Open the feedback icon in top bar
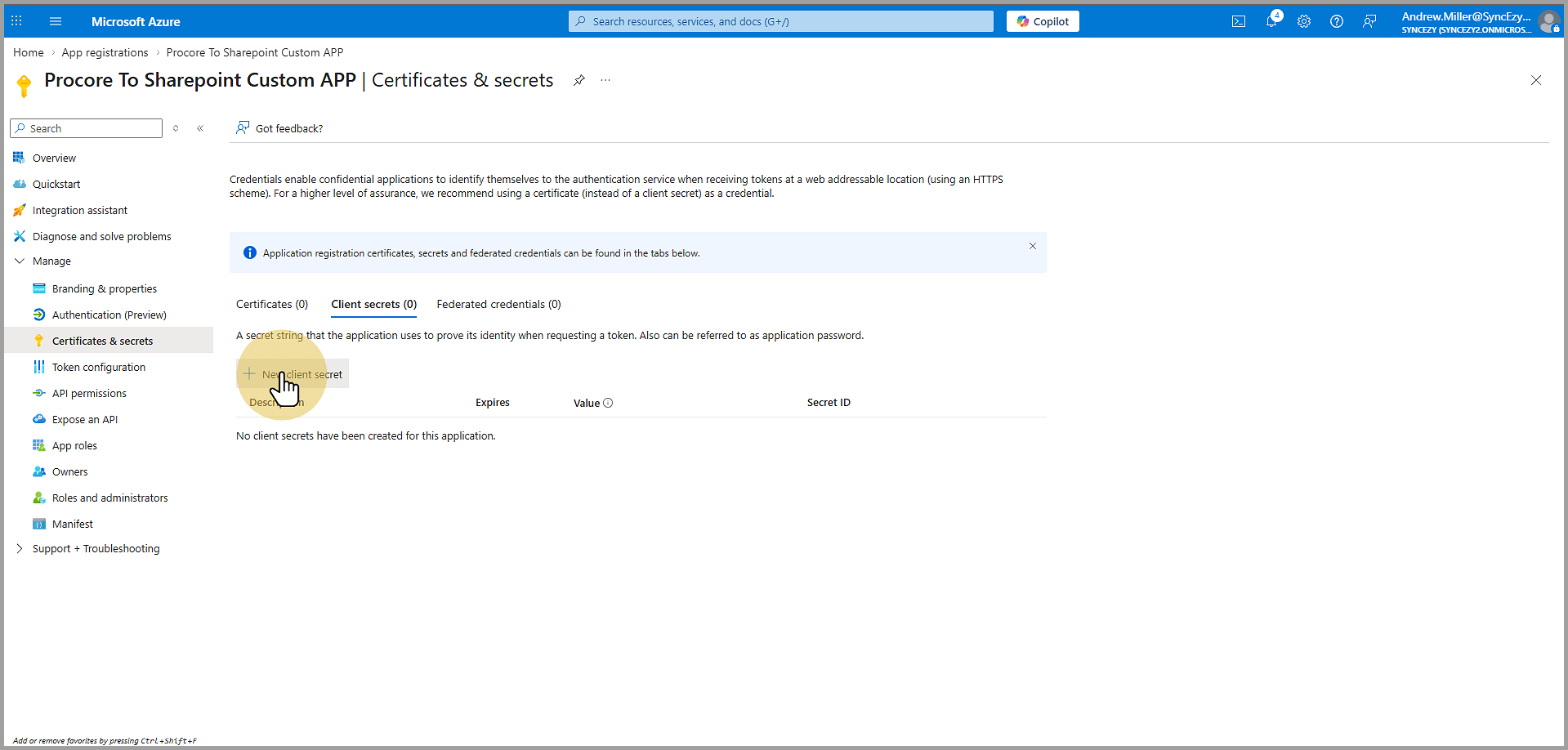 pyautogui.click(x=1369, y=22)
